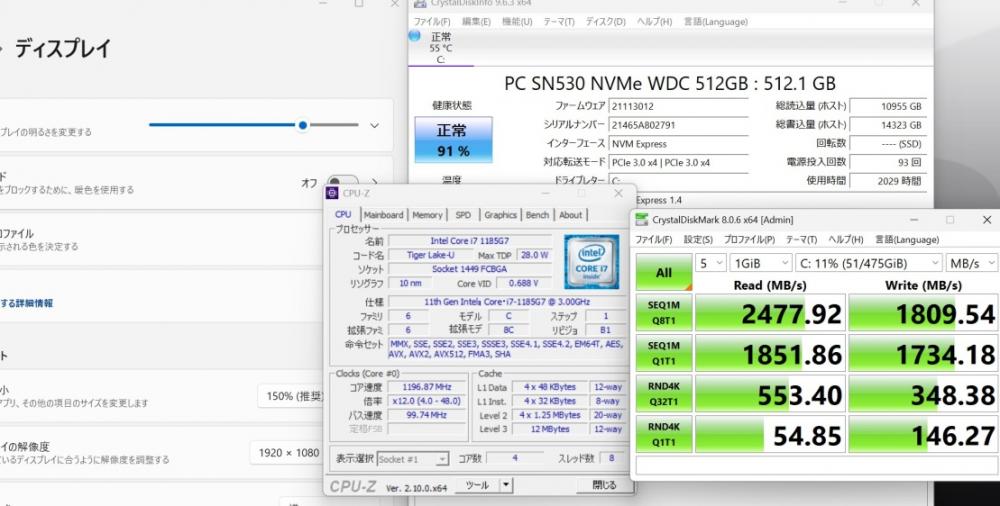Open the test count dropdown showing 5

coord(710,263)
